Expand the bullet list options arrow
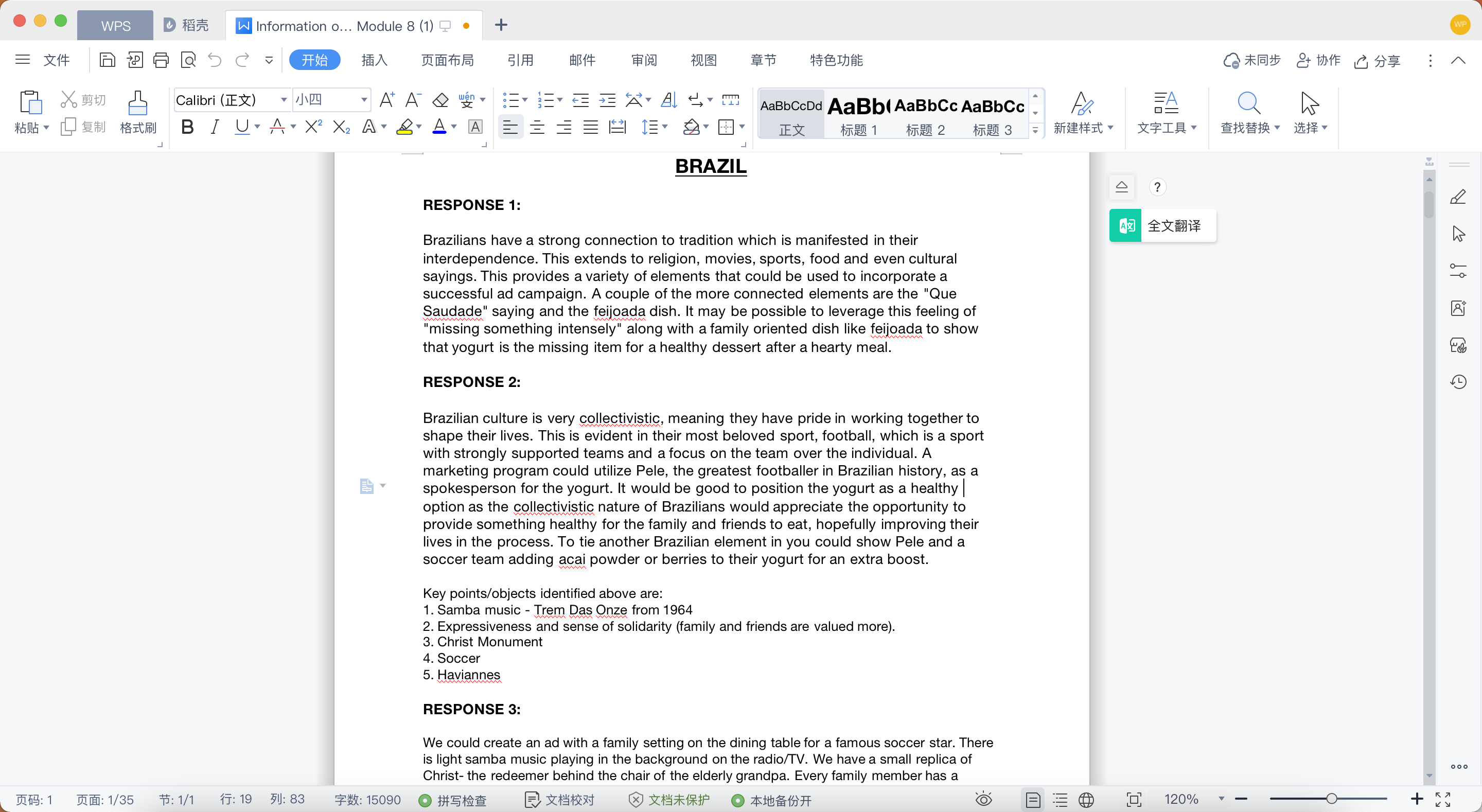Image resolution: width=1482 pixels, height=812 pixels. tap(525, 100)
